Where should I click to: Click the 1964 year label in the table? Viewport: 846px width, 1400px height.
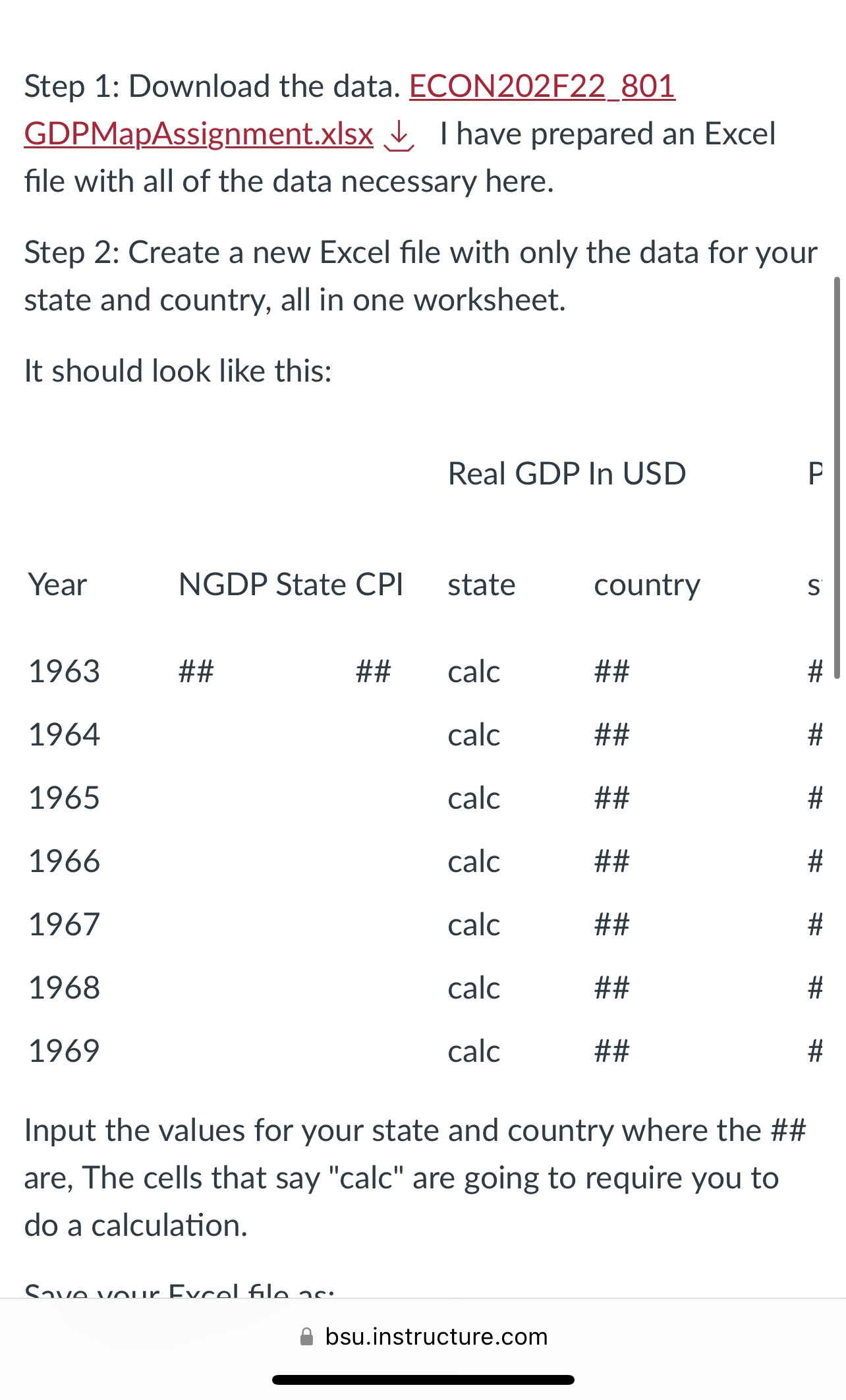click(x=64, y=735)
